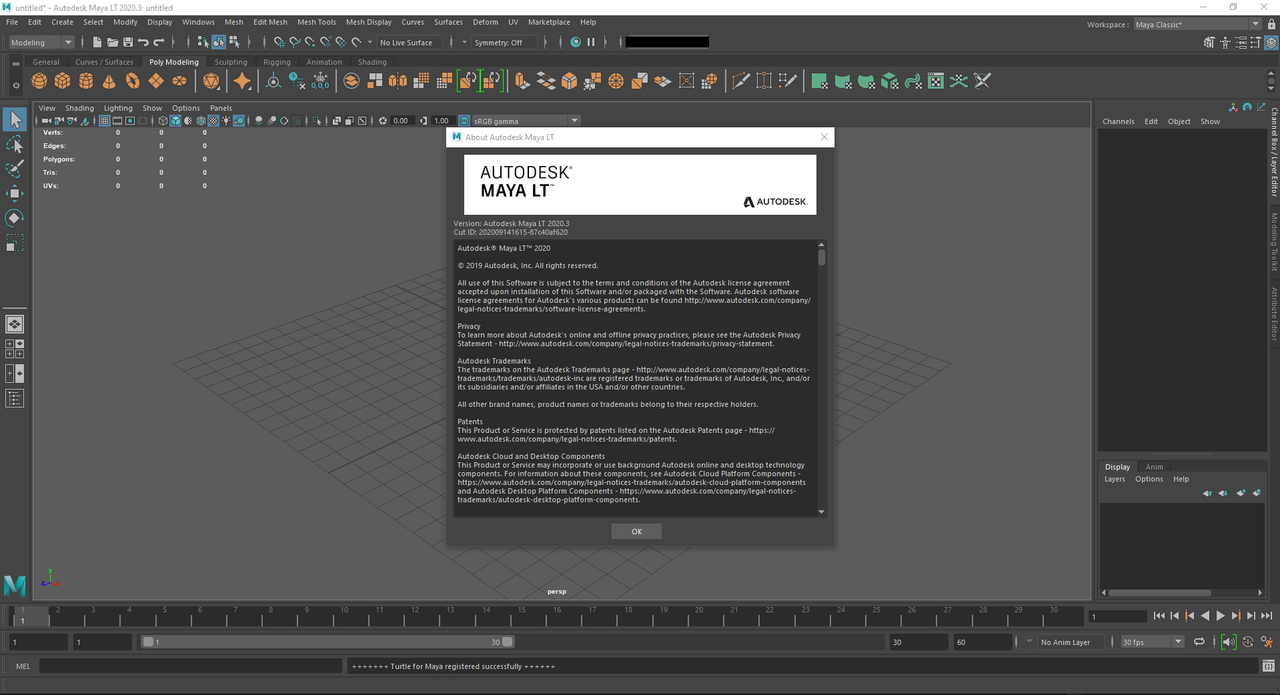The height and width of the screenshot is (695, 1280).
Task: Toggle snap to grids
Action: [279, 42]
